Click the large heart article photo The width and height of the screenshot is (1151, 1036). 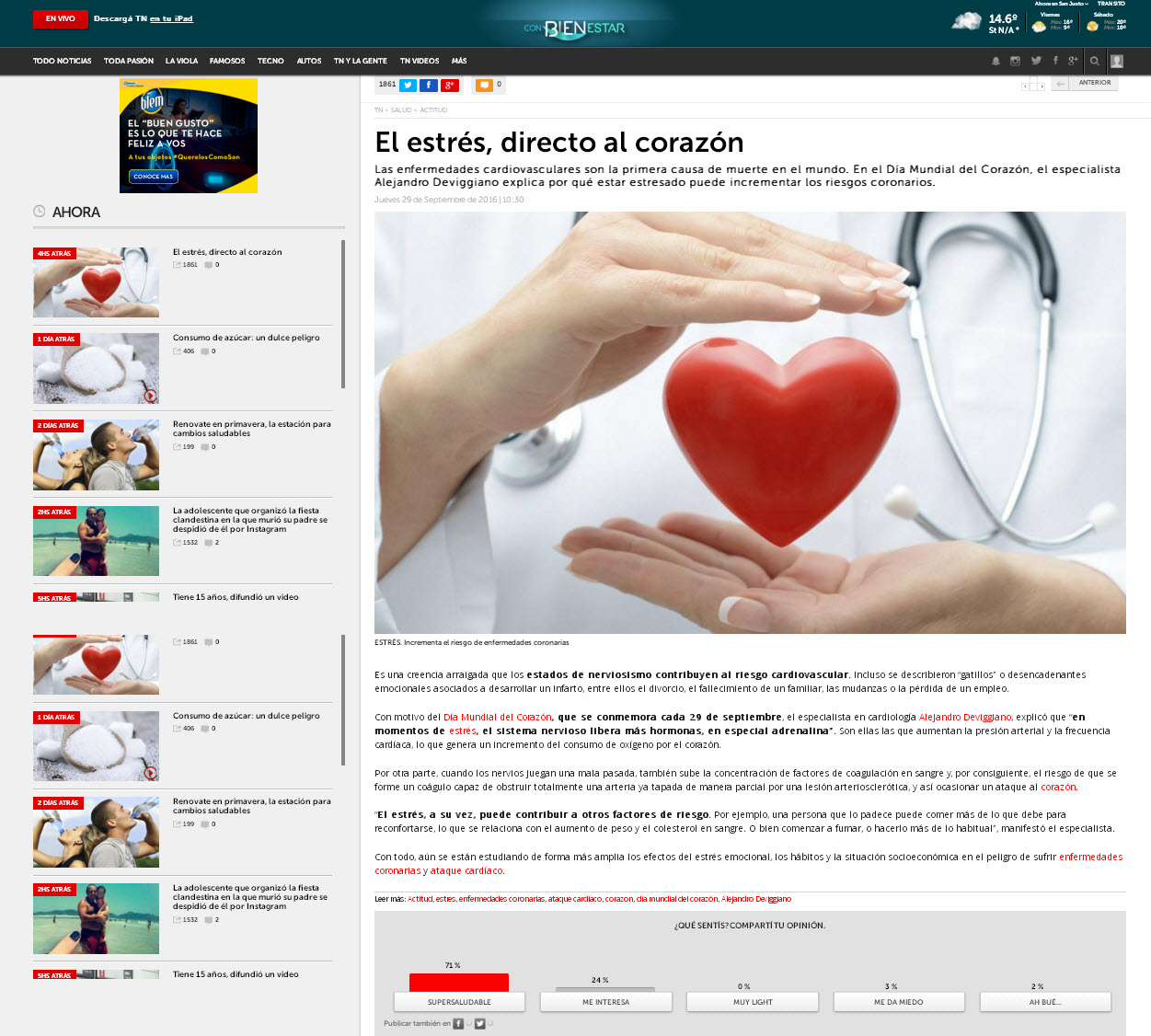coord(750,423)
